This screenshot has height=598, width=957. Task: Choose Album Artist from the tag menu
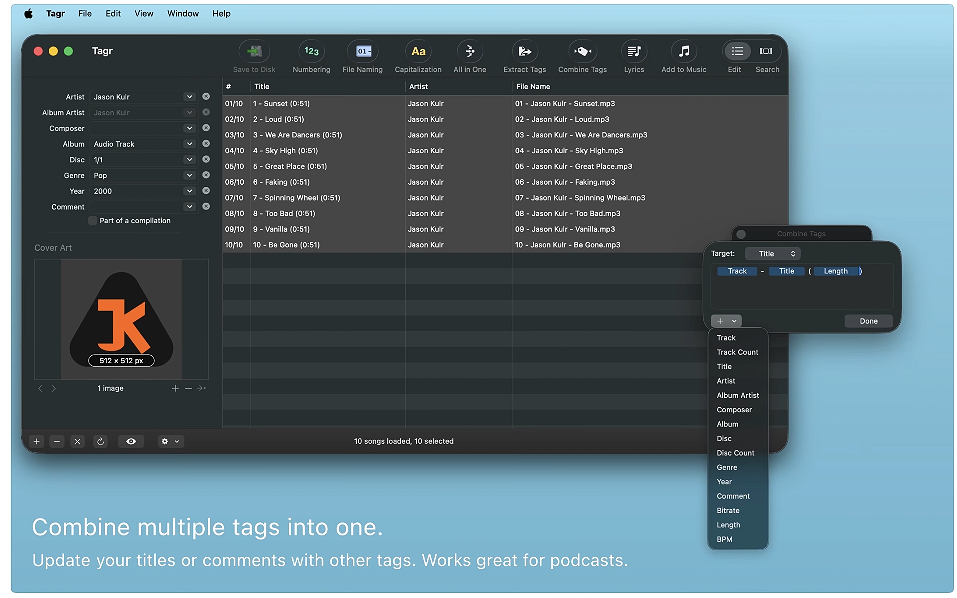(x=737, y=395)
